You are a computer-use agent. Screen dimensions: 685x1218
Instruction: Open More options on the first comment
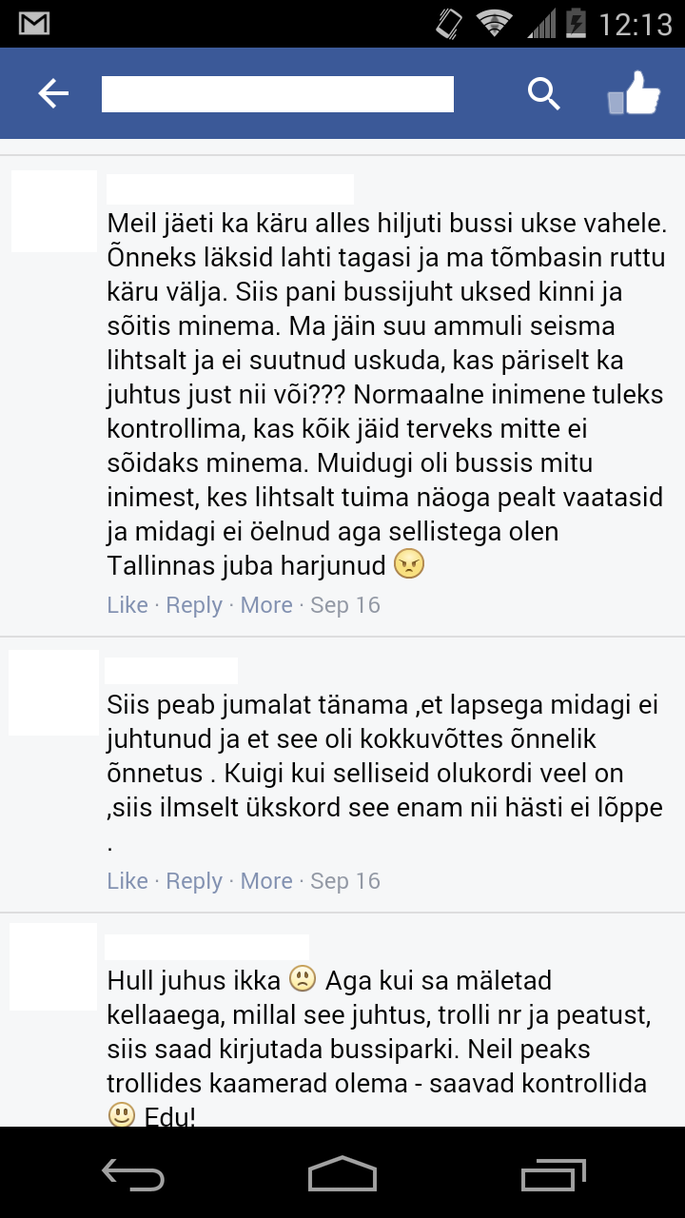pos(266,605)
